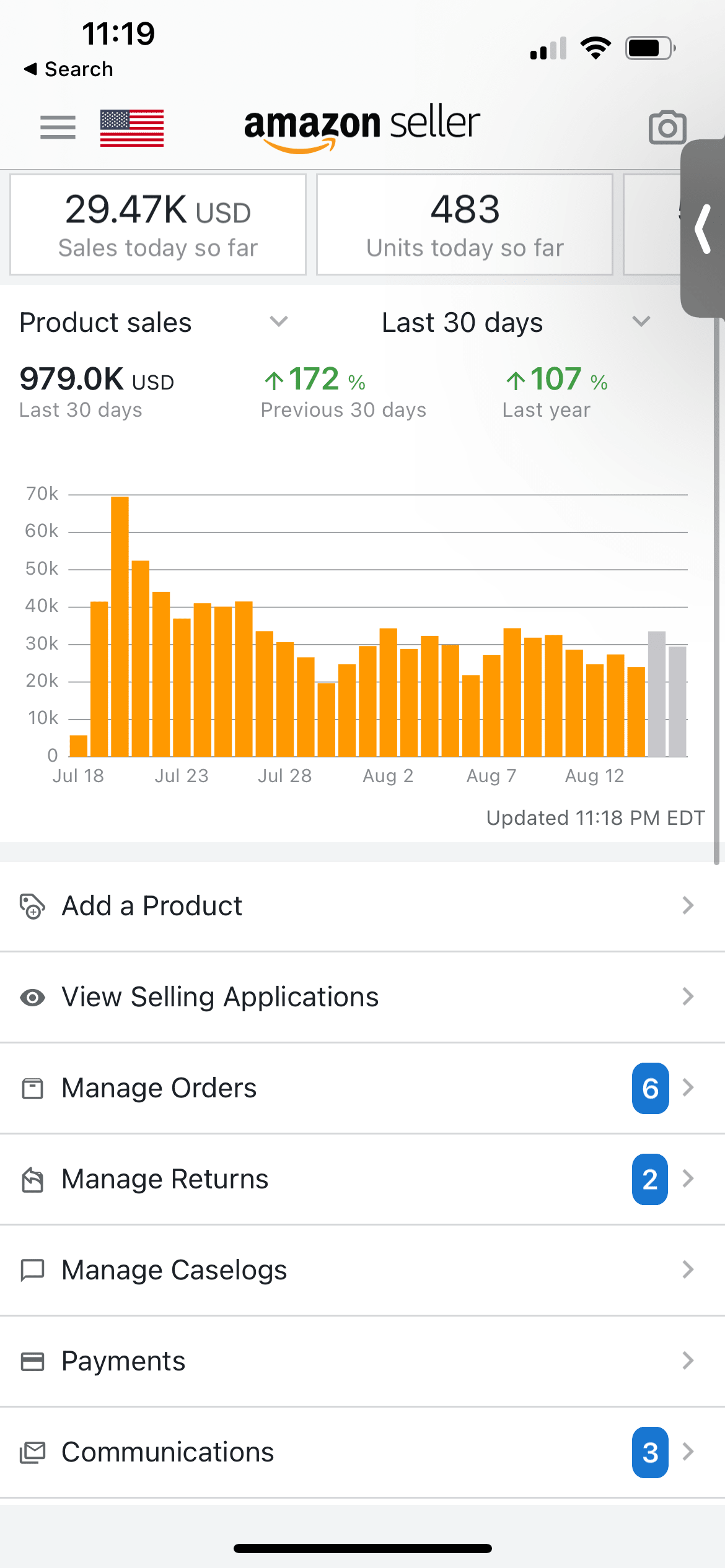Tap the Communications envelope icon

pyautogui.click(x=32, y=1452)
